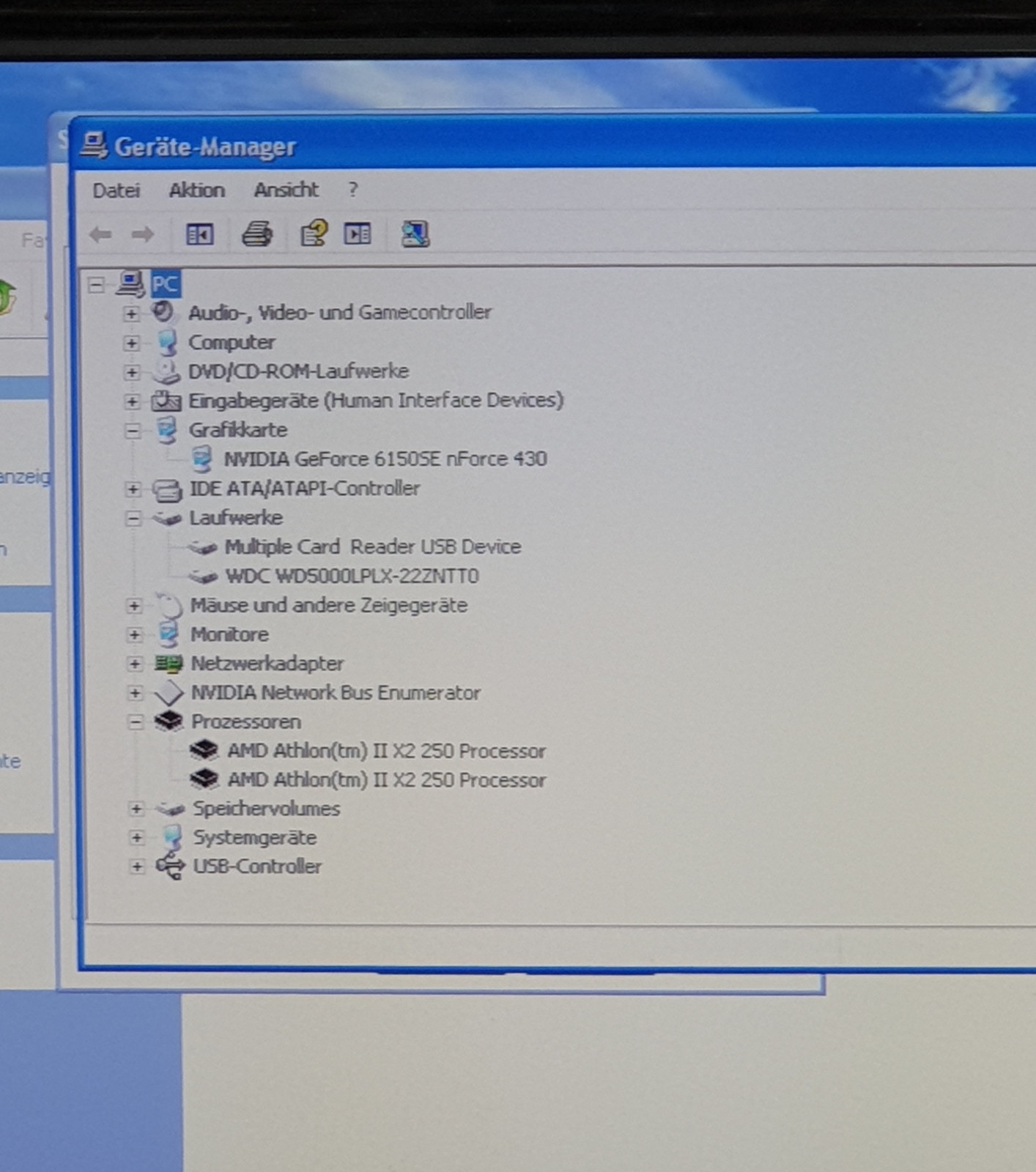Select NVIDIA GeForce 6150SE nForce 430 device
Image resolution: width=1036 pixels, height=1172 pixels.
tap(385, 459)
